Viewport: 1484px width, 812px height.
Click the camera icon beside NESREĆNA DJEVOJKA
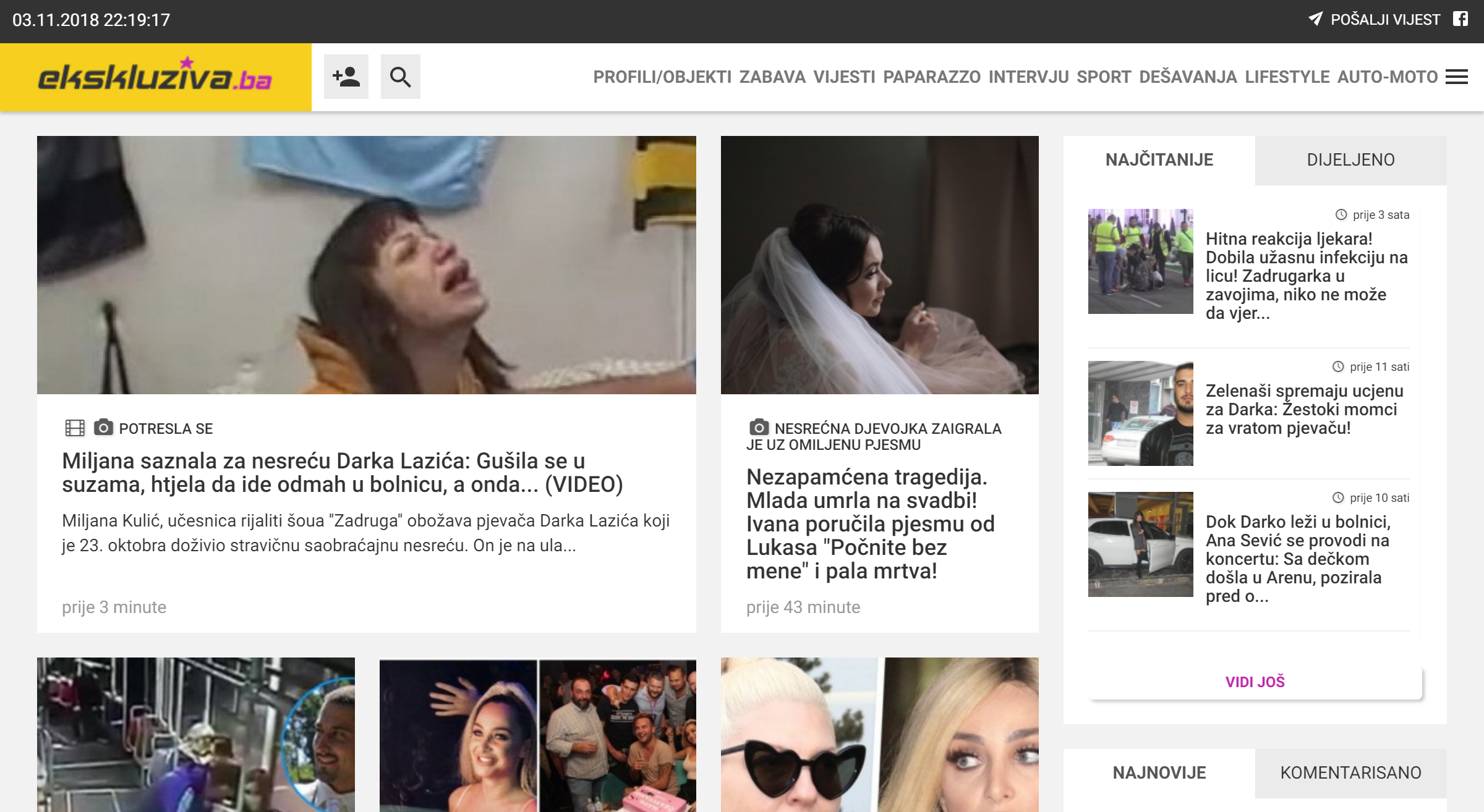(x=759, y=428)
